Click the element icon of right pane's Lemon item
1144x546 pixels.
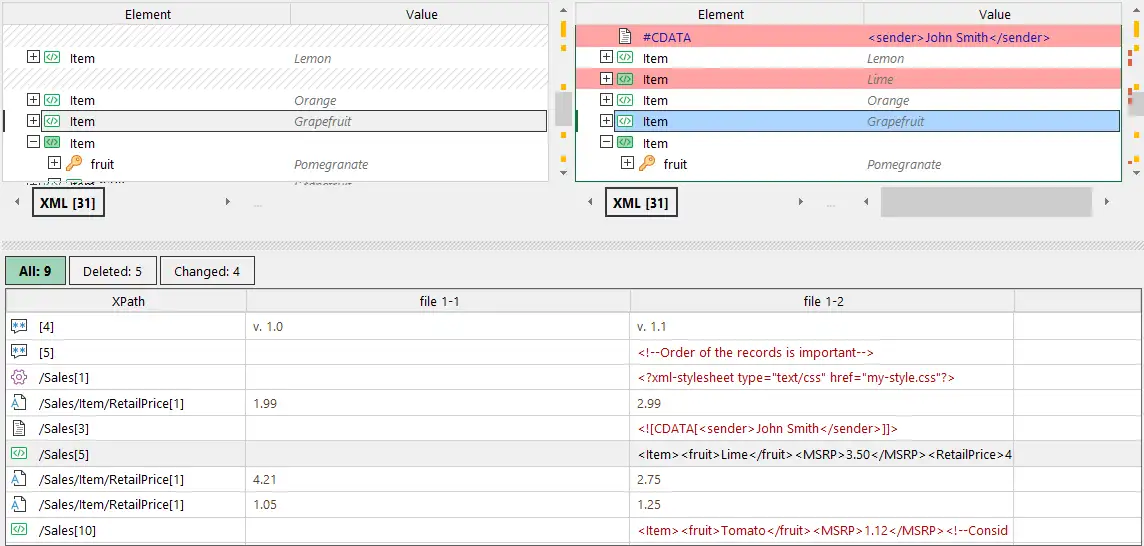[x=625, y=58]
